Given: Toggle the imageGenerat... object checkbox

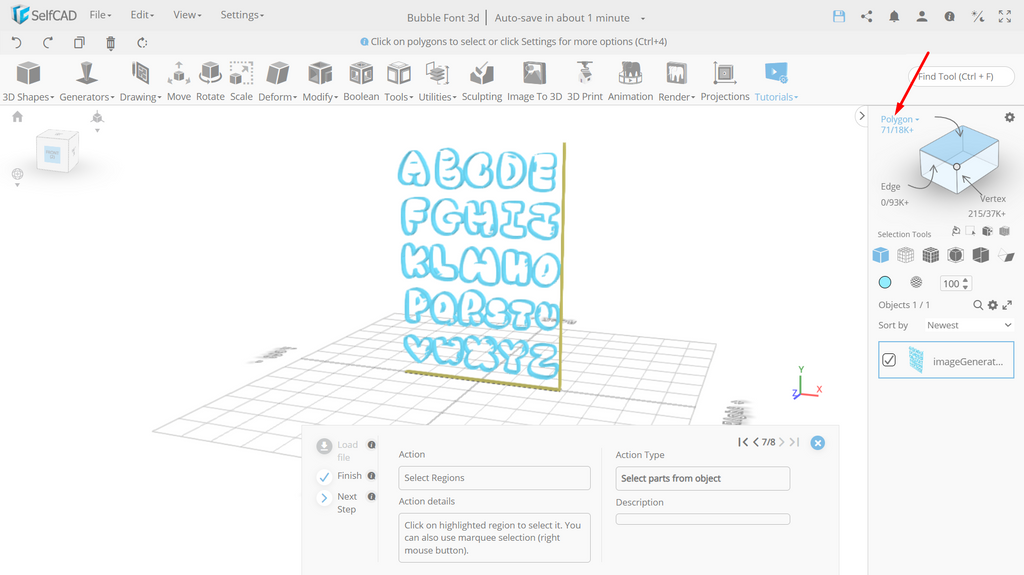Looking at the screenshot, I should [889, 360].
